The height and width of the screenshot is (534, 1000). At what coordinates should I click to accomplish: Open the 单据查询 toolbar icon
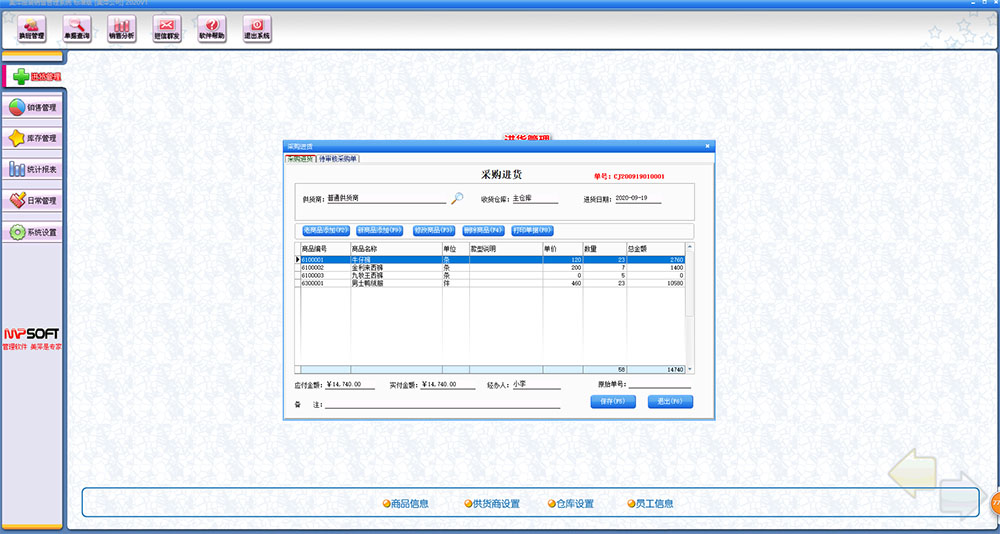click(77, 28)
